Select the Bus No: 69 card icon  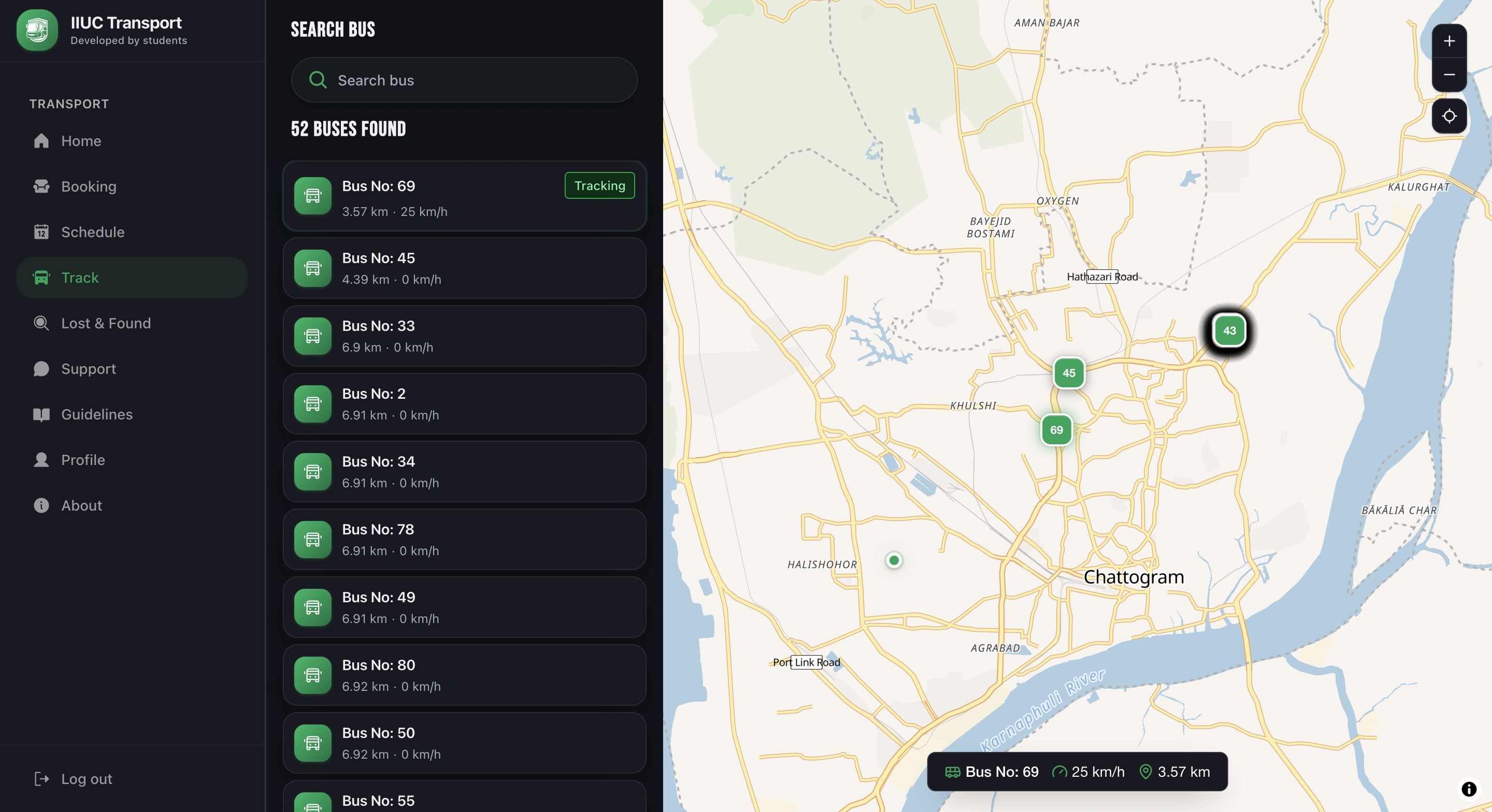click(313, 196)
